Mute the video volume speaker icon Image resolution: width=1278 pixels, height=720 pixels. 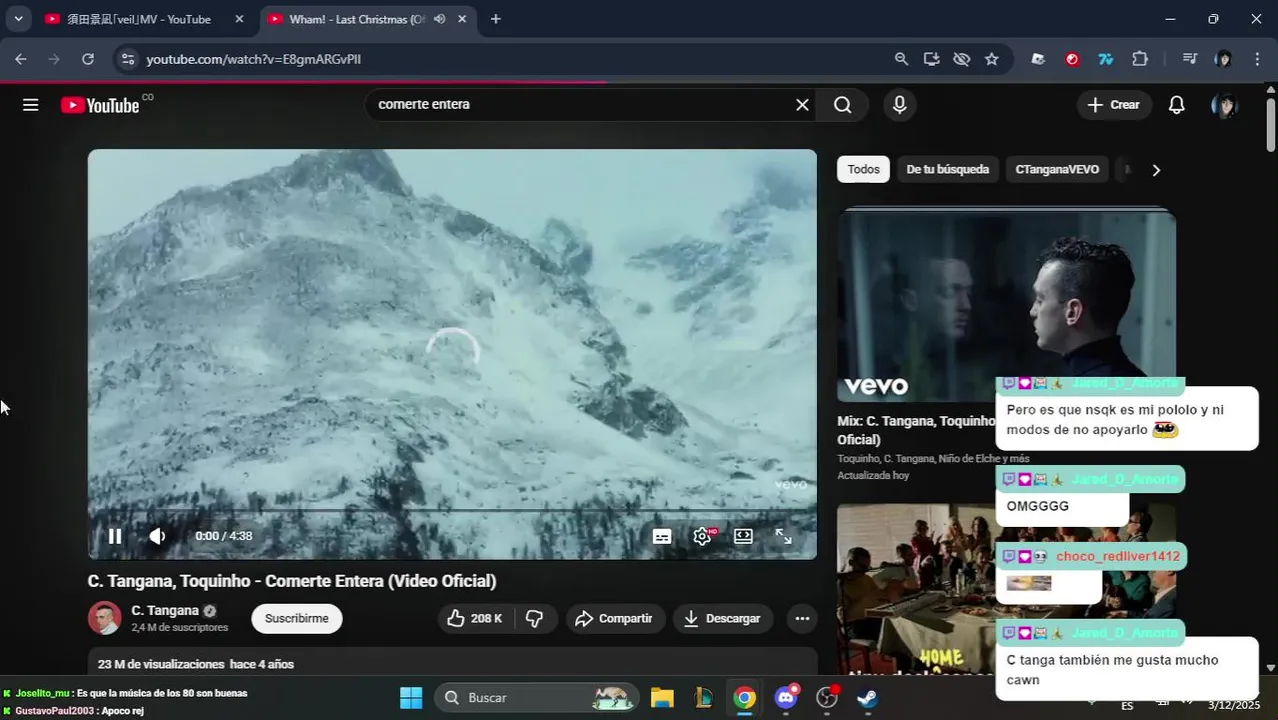(x=157, y=536)
